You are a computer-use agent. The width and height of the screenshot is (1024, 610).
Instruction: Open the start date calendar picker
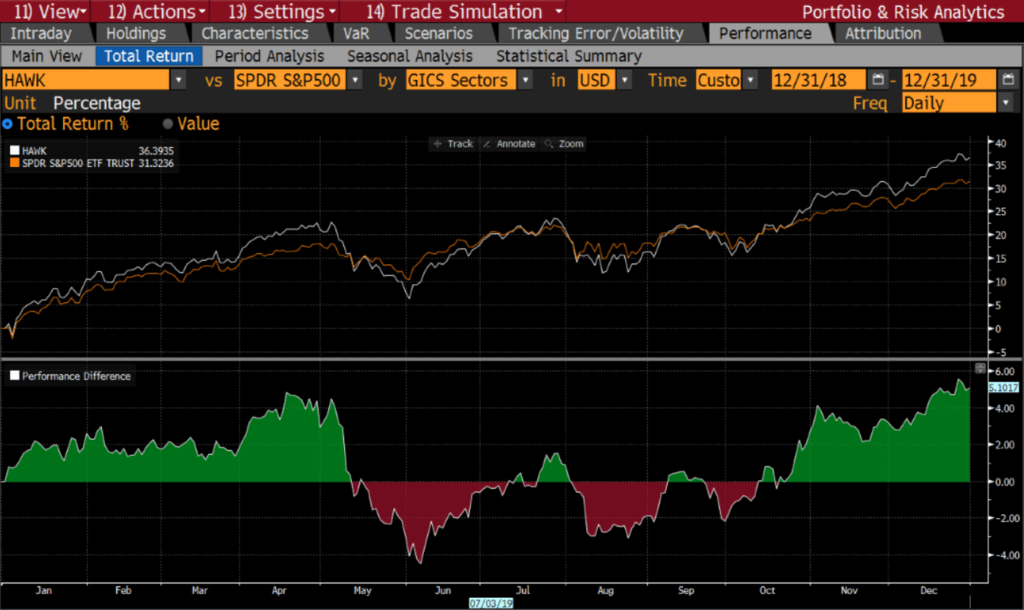click(x=878, y=80)
